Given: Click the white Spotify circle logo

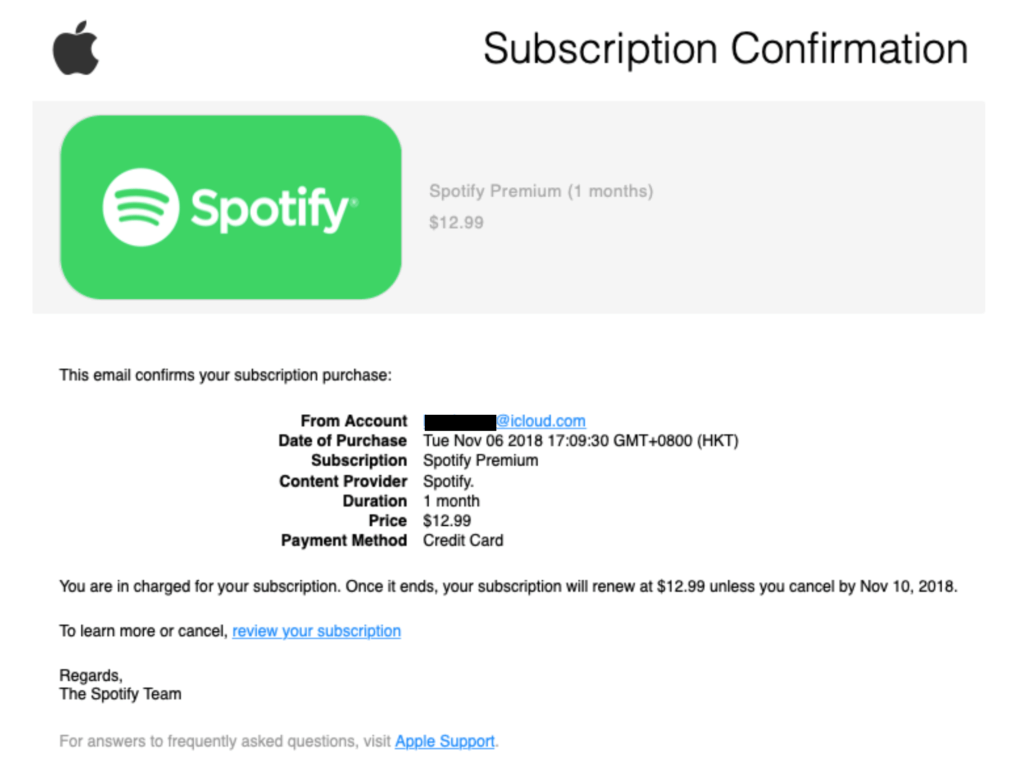Looking at the screenshot, I should coord(141,207).
